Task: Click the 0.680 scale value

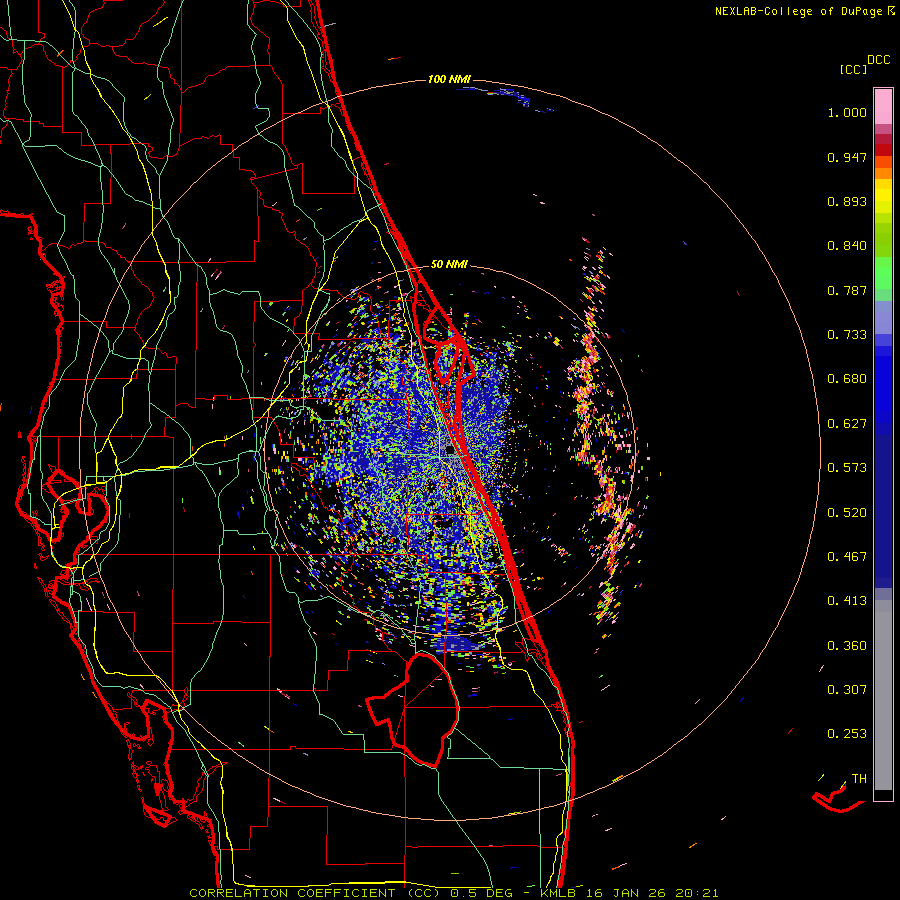Action: click(x=847, y=379)
